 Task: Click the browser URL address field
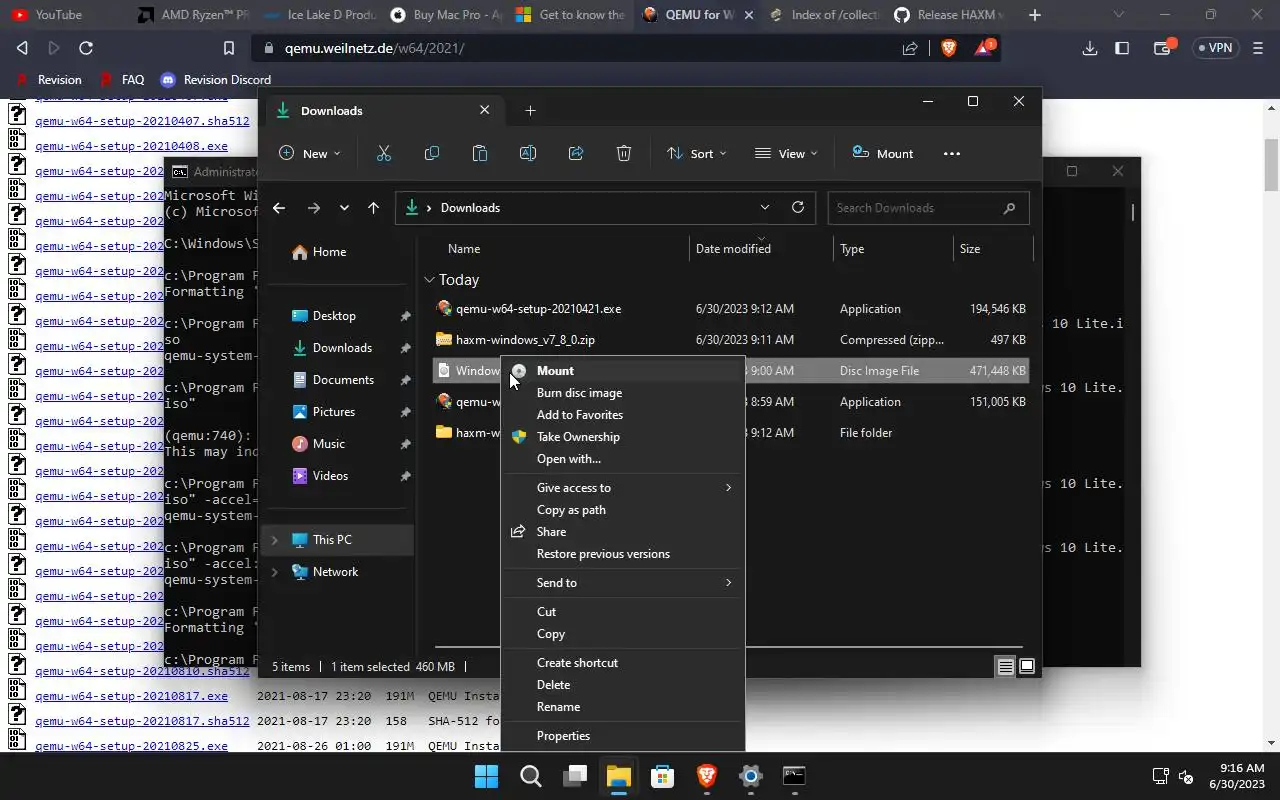coord(582,48)
